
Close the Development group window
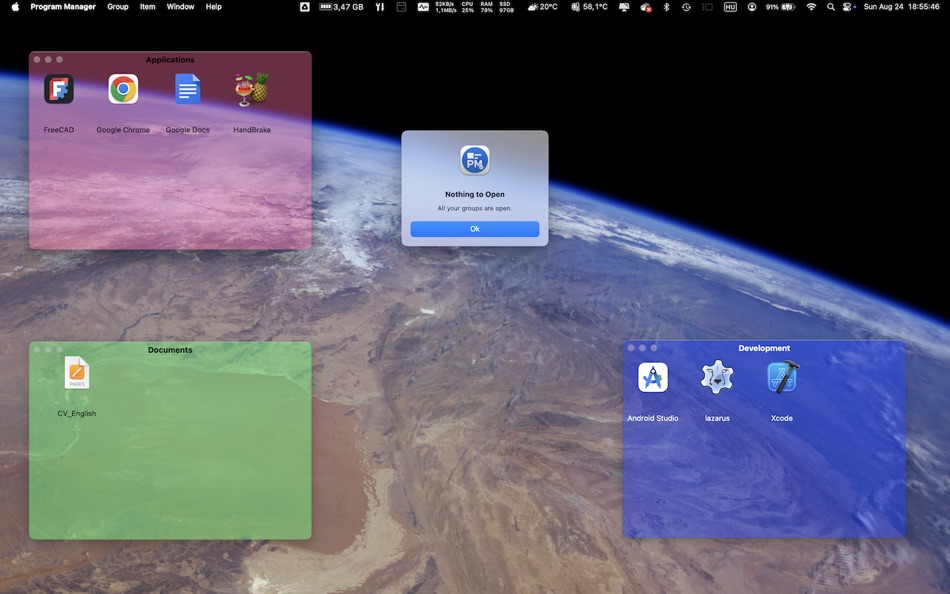tap(631, 348)
